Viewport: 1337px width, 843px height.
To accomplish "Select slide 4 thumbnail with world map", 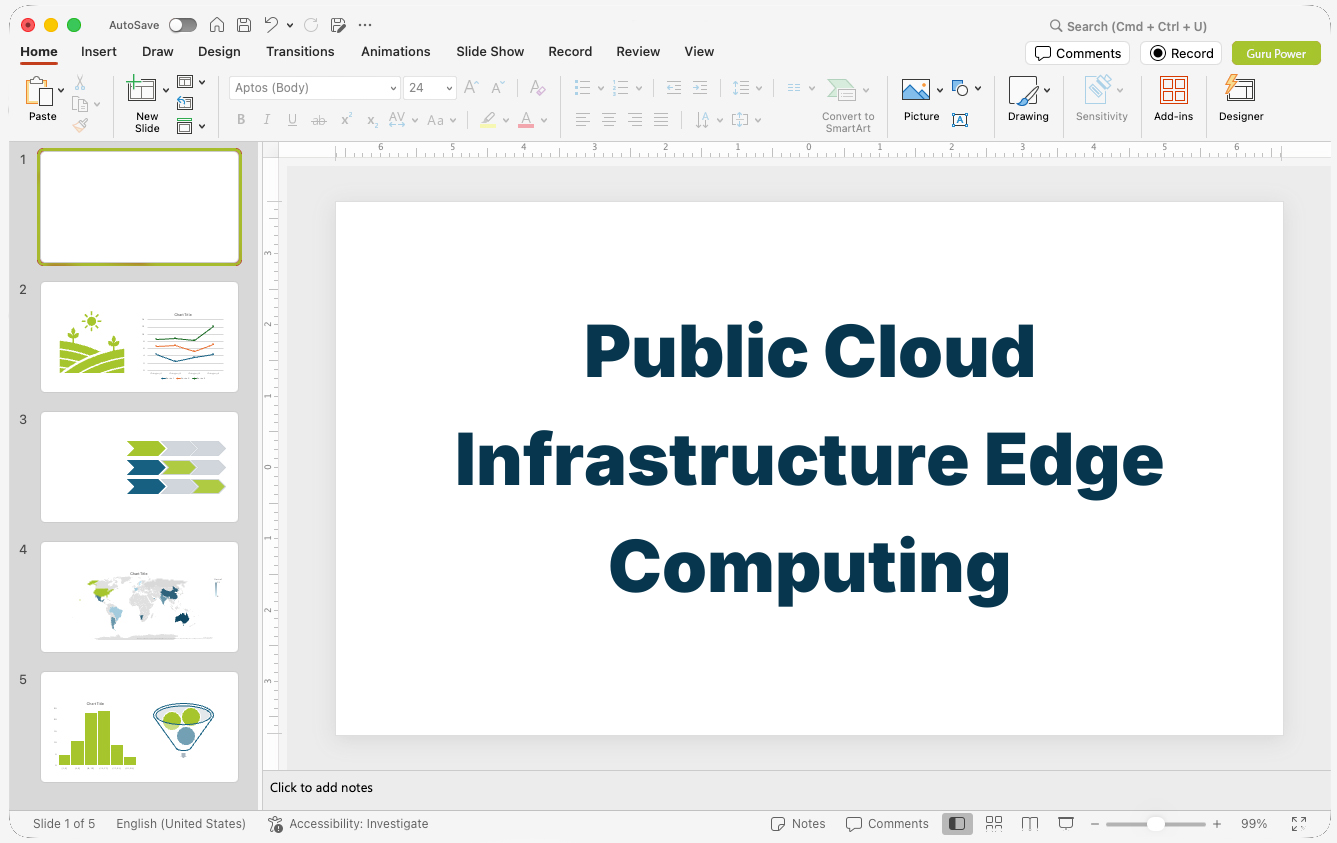I will point(140,597).
